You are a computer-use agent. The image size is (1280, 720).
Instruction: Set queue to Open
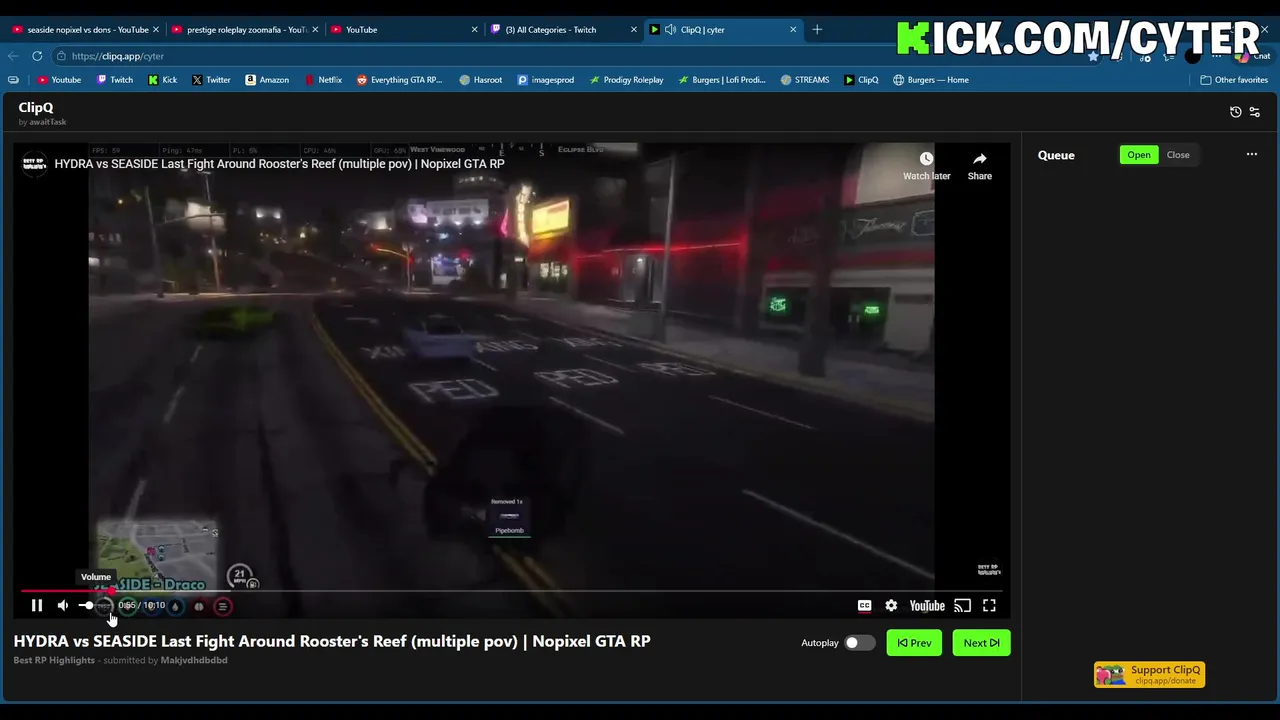pyautogui.click(x=1139, y=155)
